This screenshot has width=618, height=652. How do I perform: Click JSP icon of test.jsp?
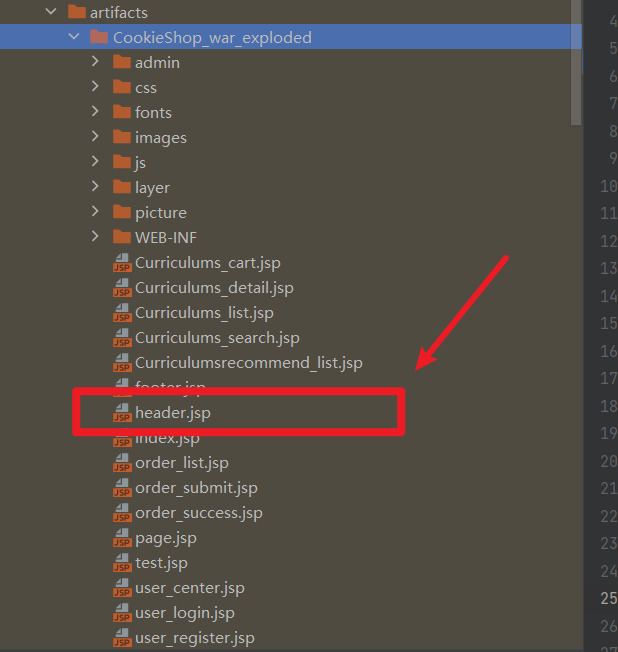tap(122, 562)
